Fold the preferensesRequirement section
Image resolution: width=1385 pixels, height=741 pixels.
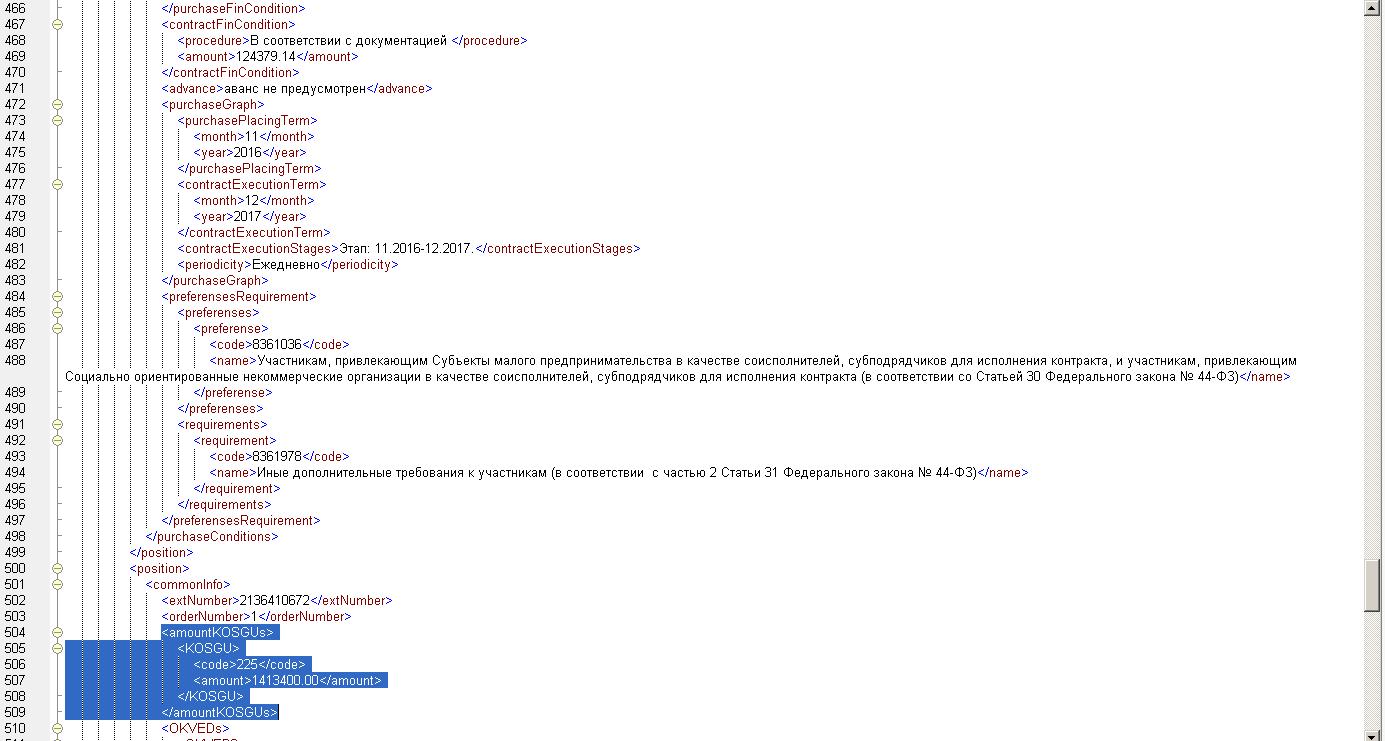point(57,296)
